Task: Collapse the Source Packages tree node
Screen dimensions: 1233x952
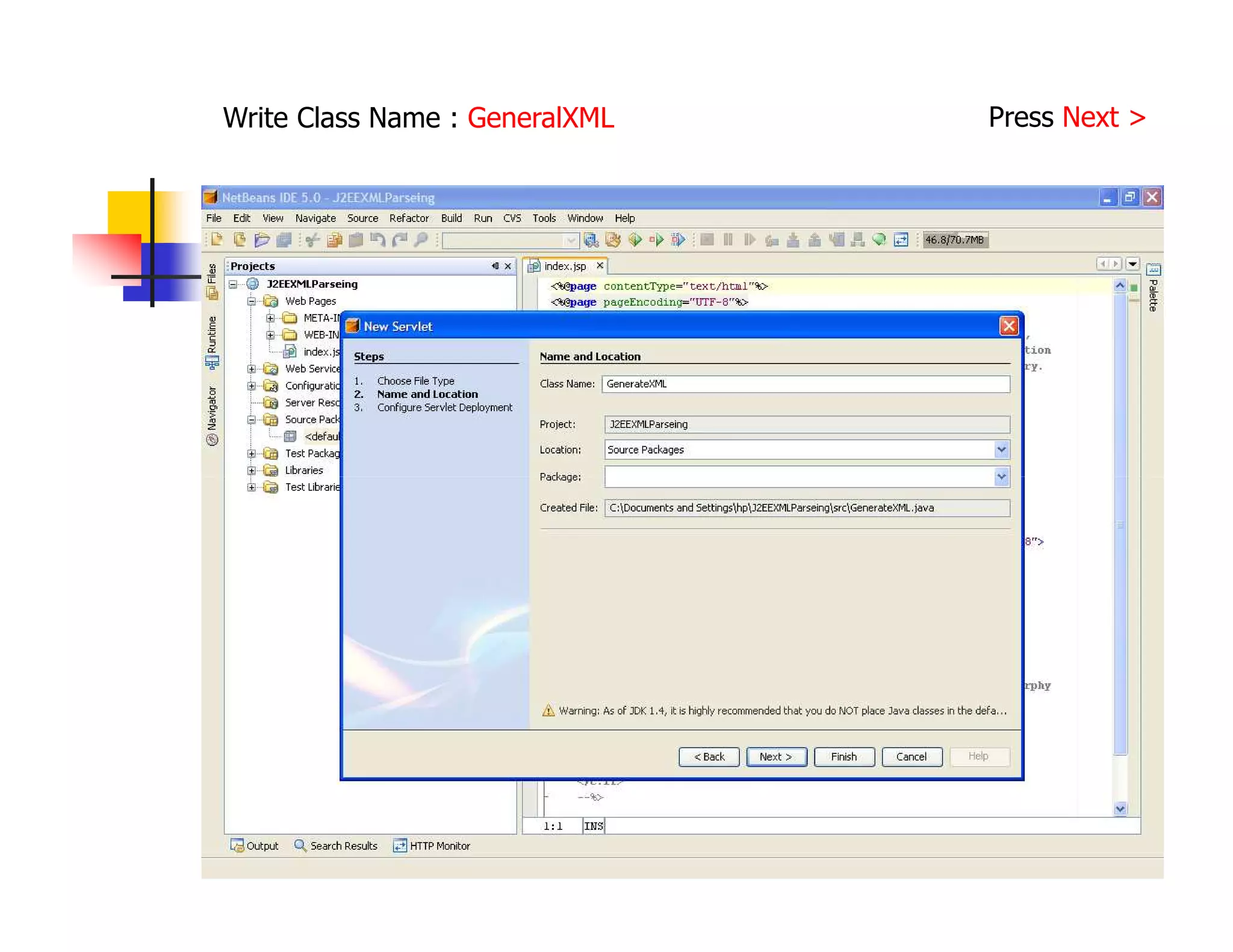Action: click(x=252, y=419)
